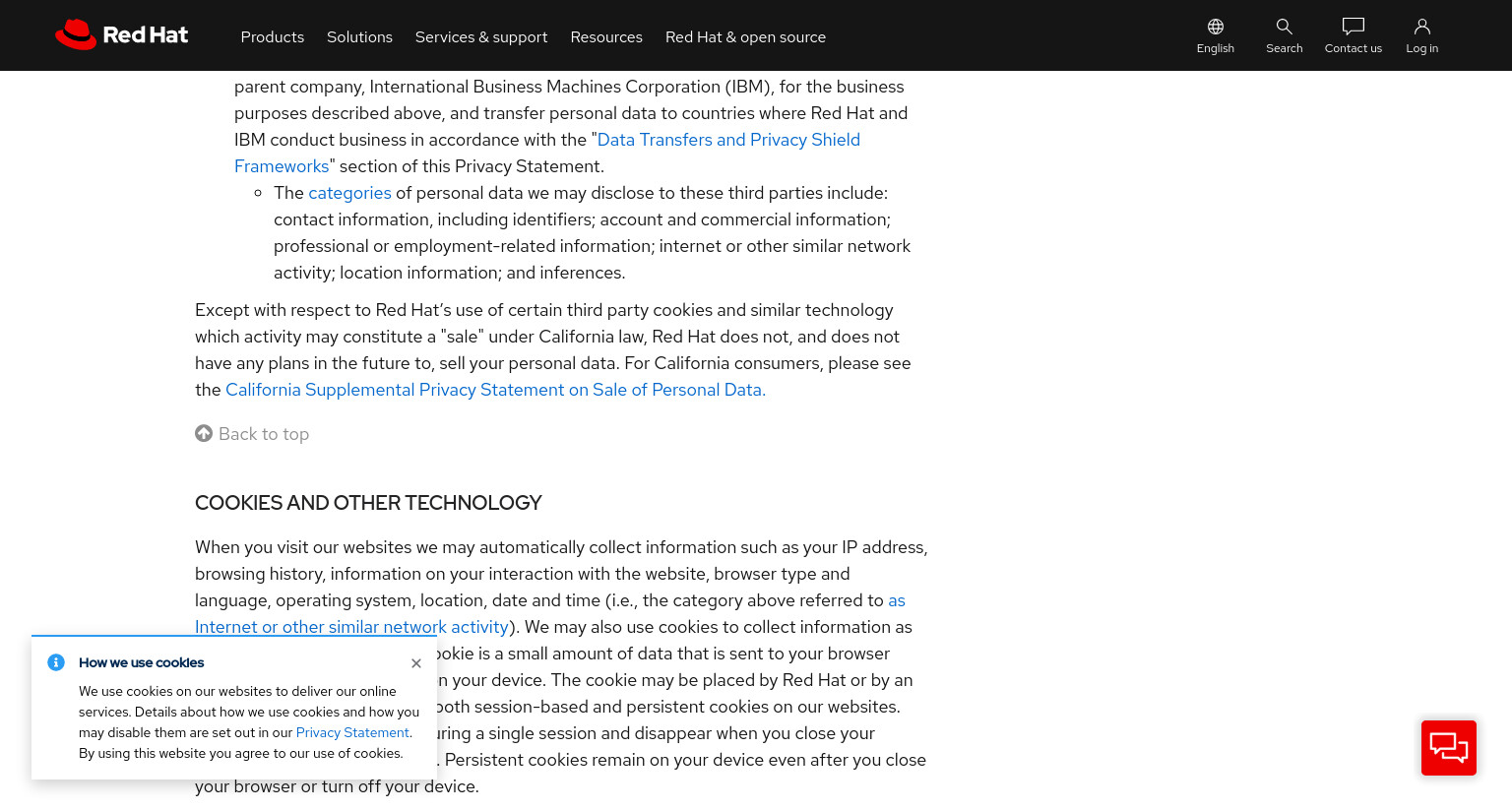Close the cookie notice popup
This screenshot has height=811, width=1512.
coord(416,663)
